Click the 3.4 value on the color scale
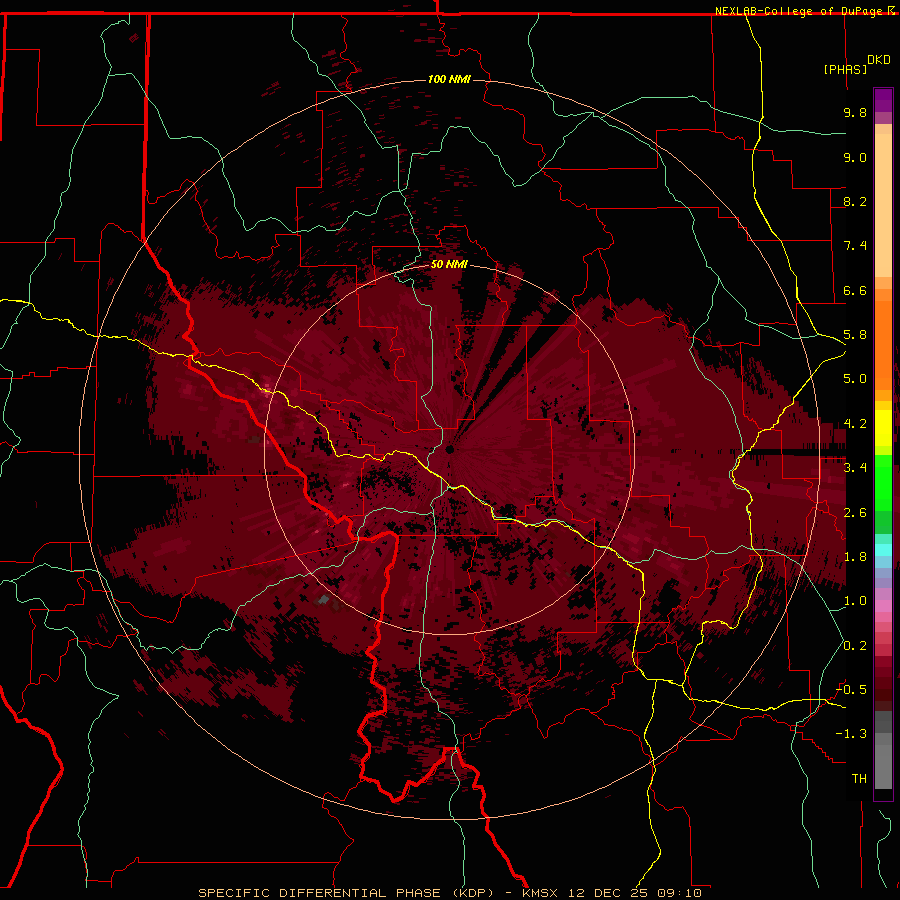 pos(855,468)
